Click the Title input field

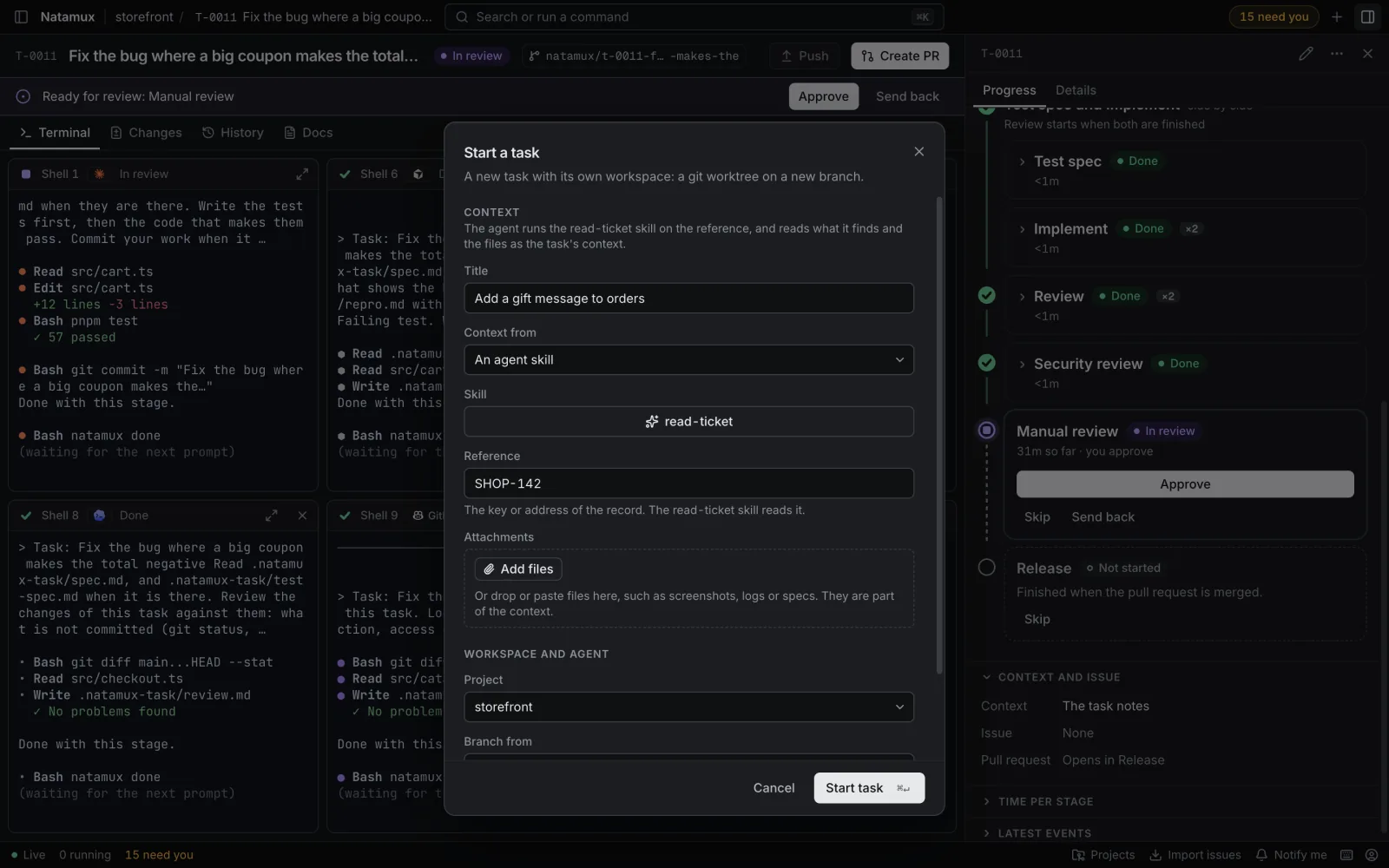[688, 299]
